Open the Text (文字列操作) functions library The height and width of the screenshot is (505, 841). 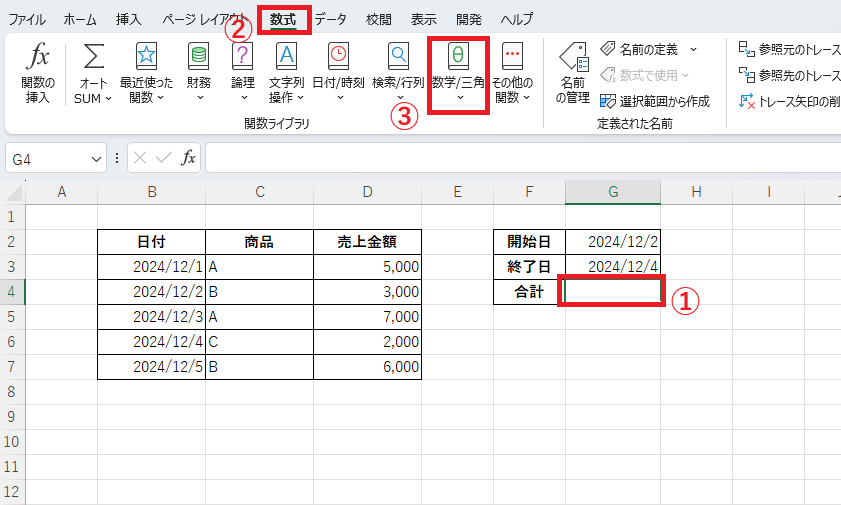tap(286, 73)
